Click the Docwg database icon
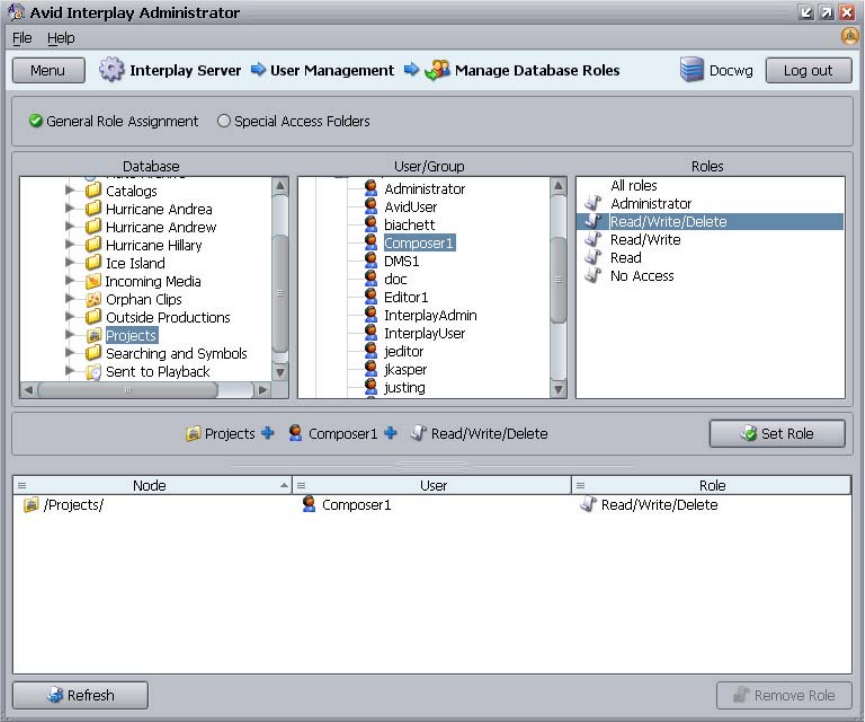 point(691,70)
